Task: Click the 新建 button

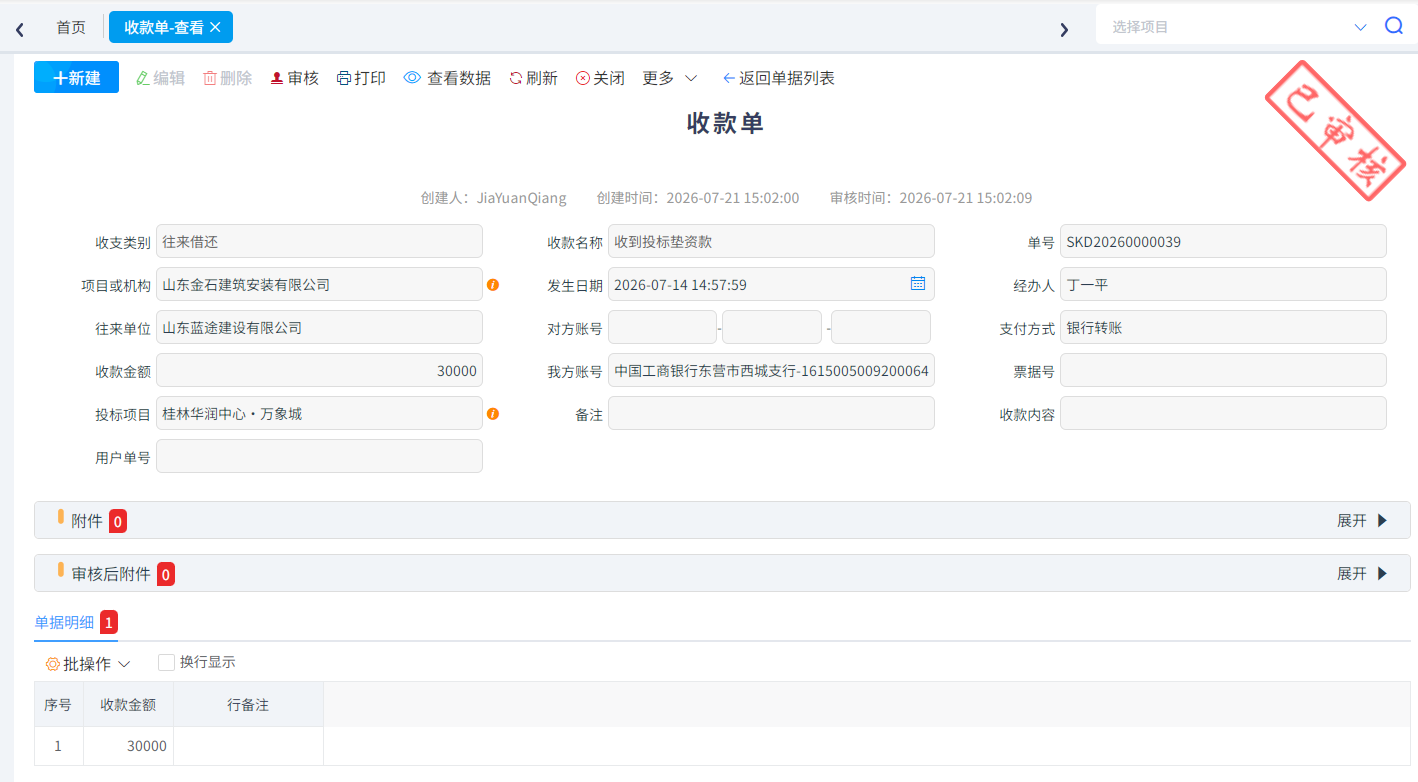Action: [76, 77]
